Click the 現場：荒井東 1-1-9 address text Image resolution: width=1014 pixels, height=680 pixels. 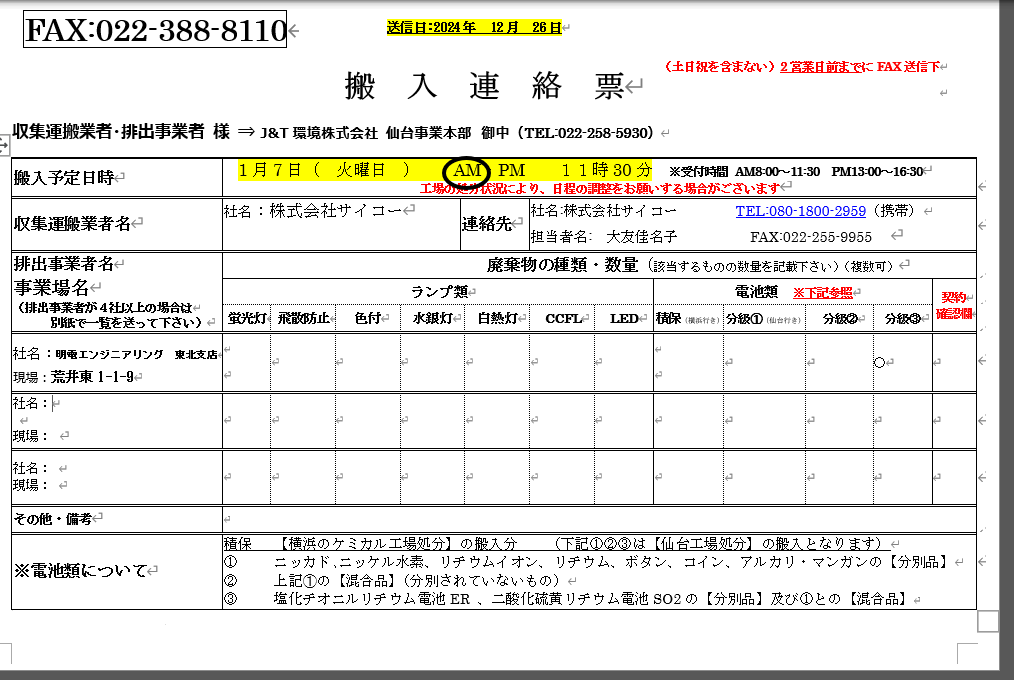pos(73,377)
